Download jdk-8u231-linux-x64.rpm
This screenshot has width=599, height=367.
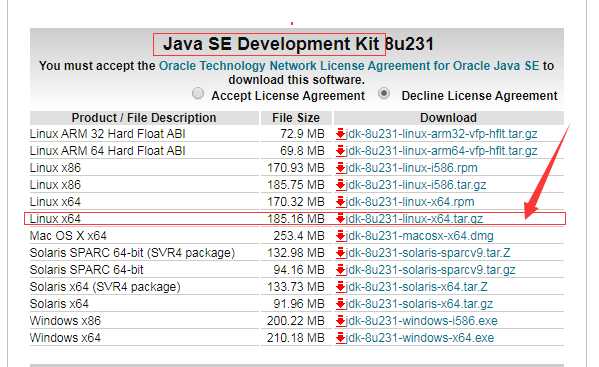coord(410,202)
